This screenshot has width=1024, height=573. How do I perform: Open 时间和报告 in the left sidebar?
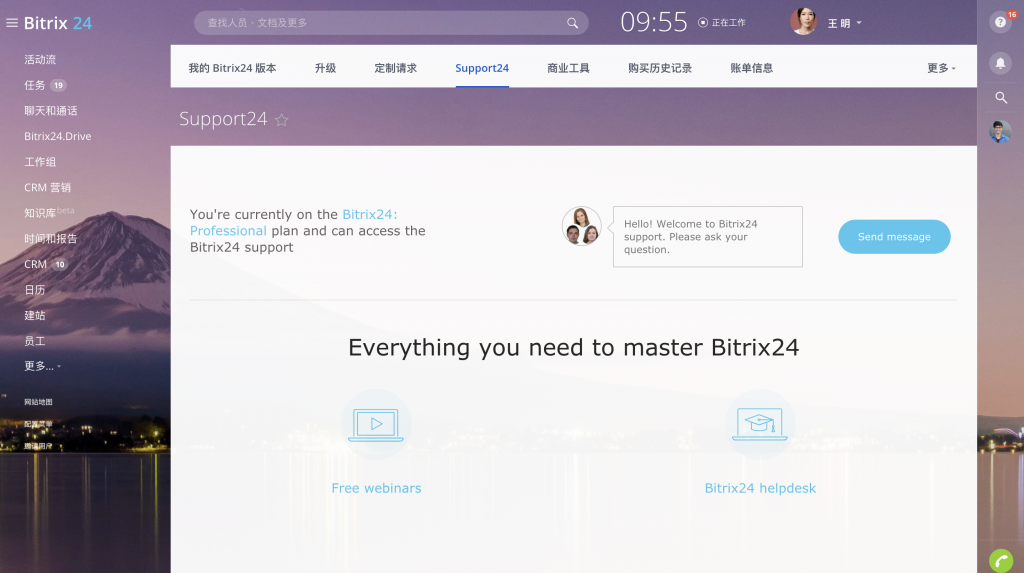(50, 238)
